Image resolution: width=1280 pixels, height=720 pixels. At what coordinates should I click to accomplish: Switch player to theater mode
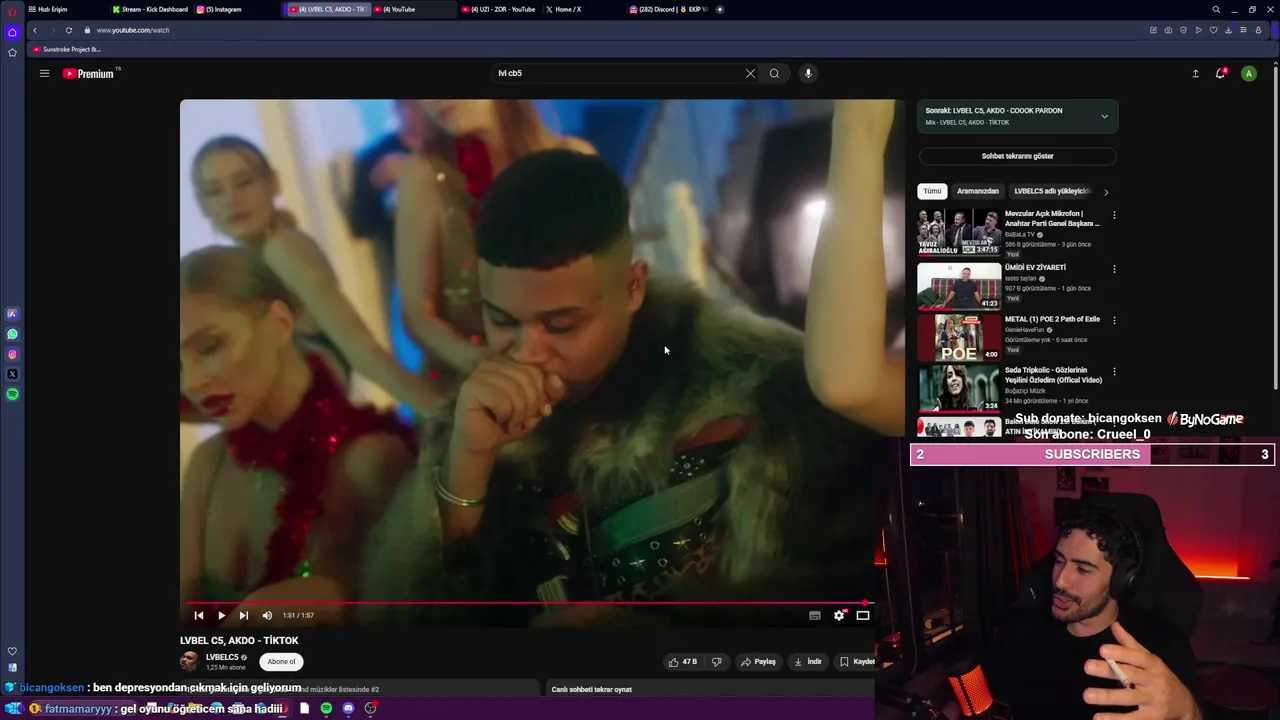(863, 615)
